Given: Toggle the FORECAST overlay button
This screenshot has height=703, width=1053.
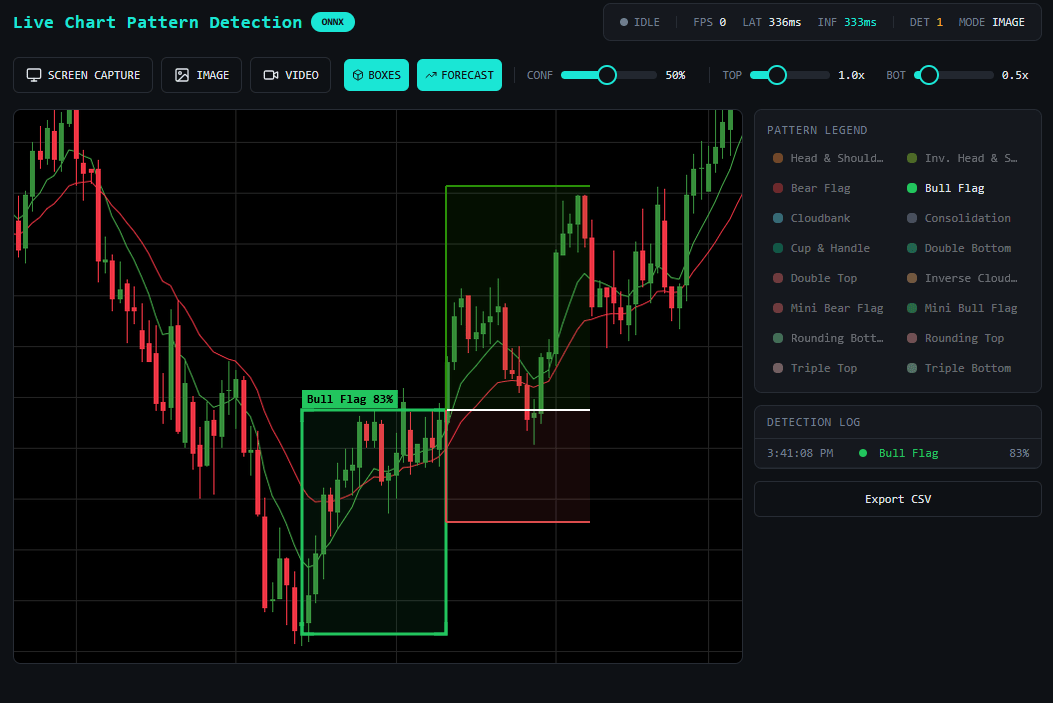Looking at the screenshot, I should 459,75.
